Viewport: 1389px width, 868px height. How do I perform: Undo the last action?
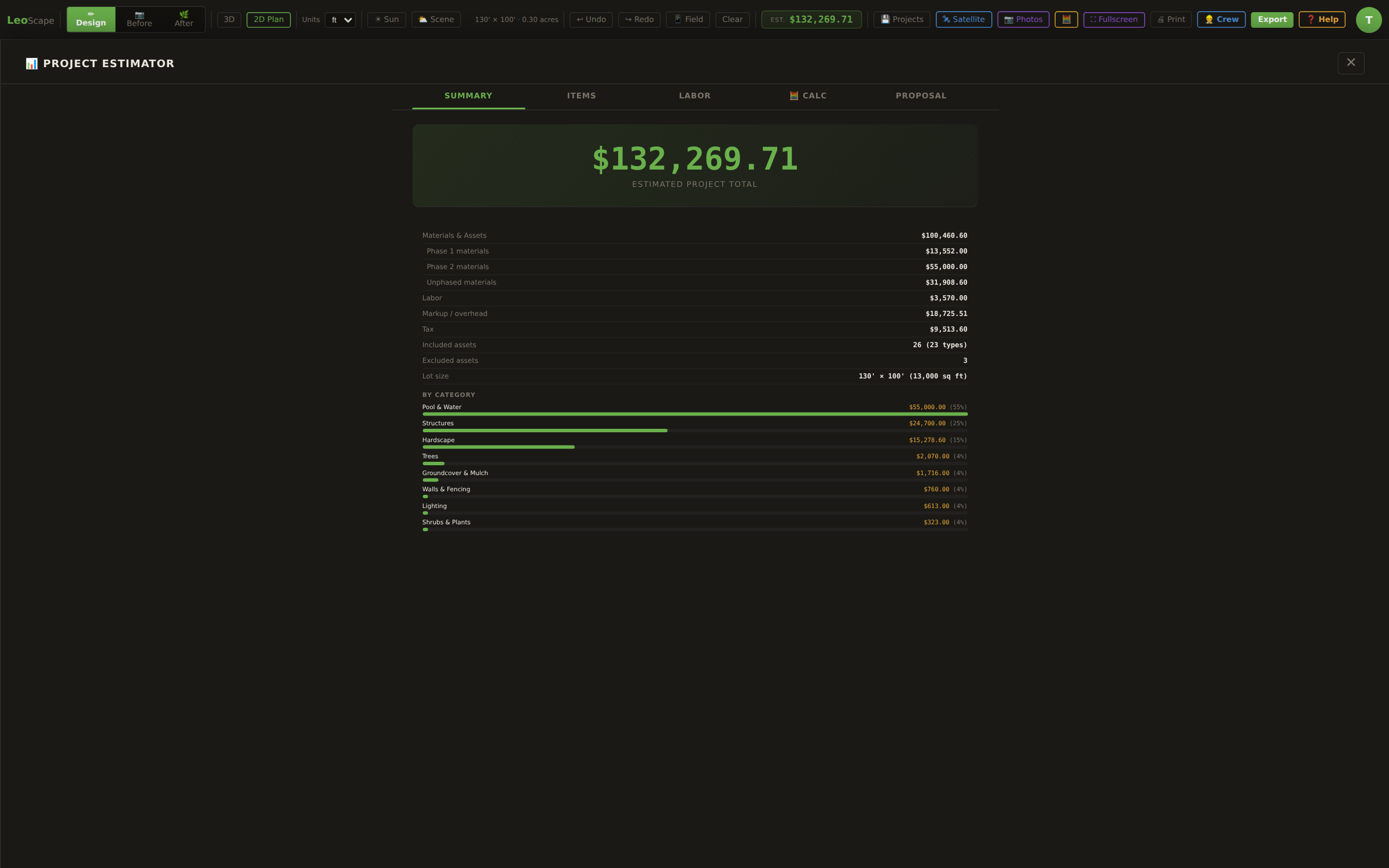click(x=591, y=20)
